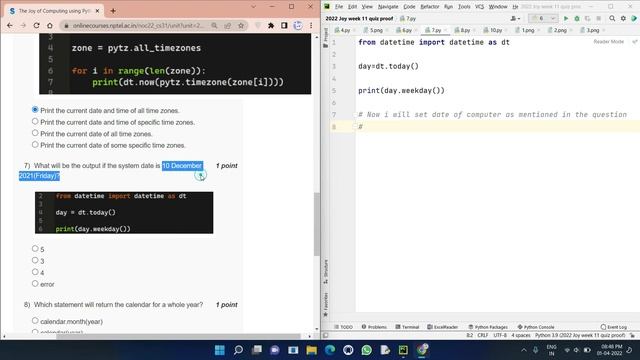Open Windows taskbar search
The image size is (640, 360).
point(238,350)
